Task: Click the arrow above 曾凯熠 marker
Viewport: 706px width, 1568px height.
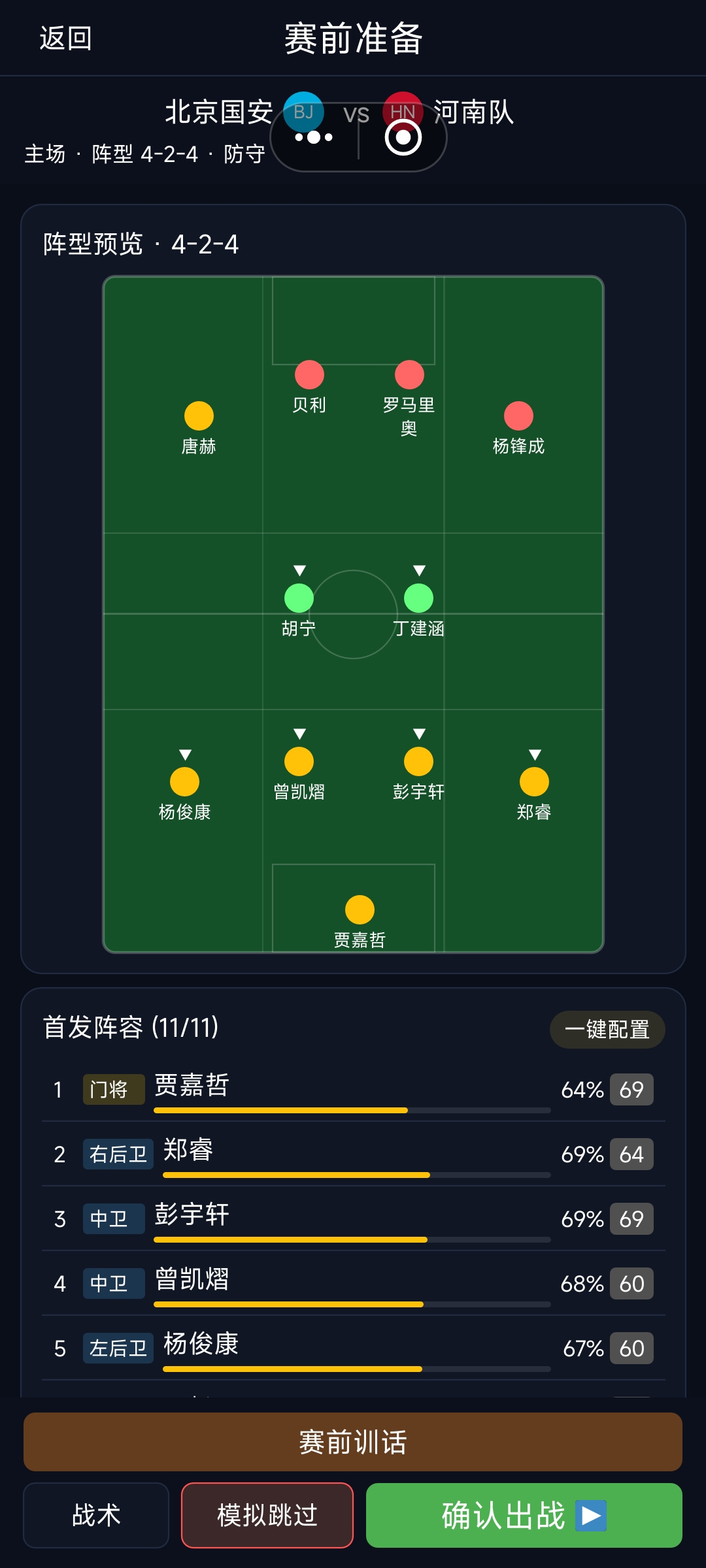Action: [299, 734]
